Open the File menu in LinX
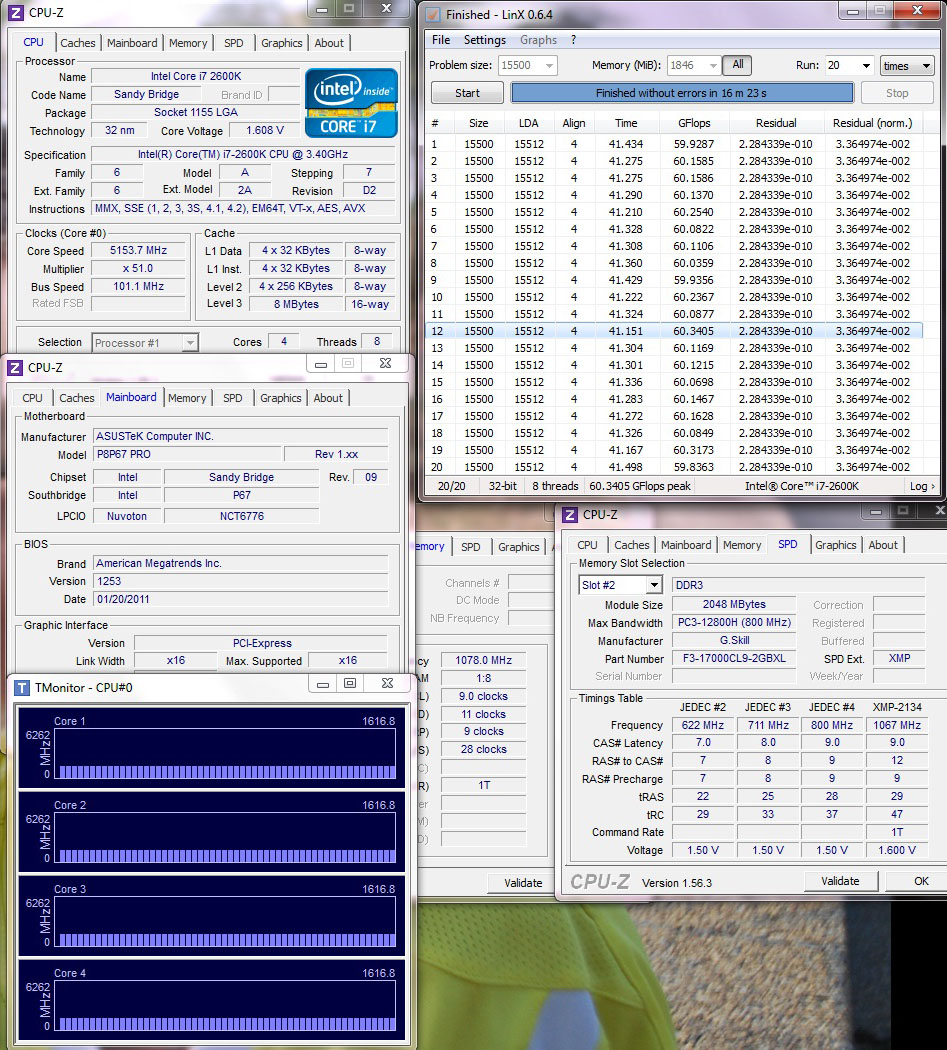 tap(440, 40)
